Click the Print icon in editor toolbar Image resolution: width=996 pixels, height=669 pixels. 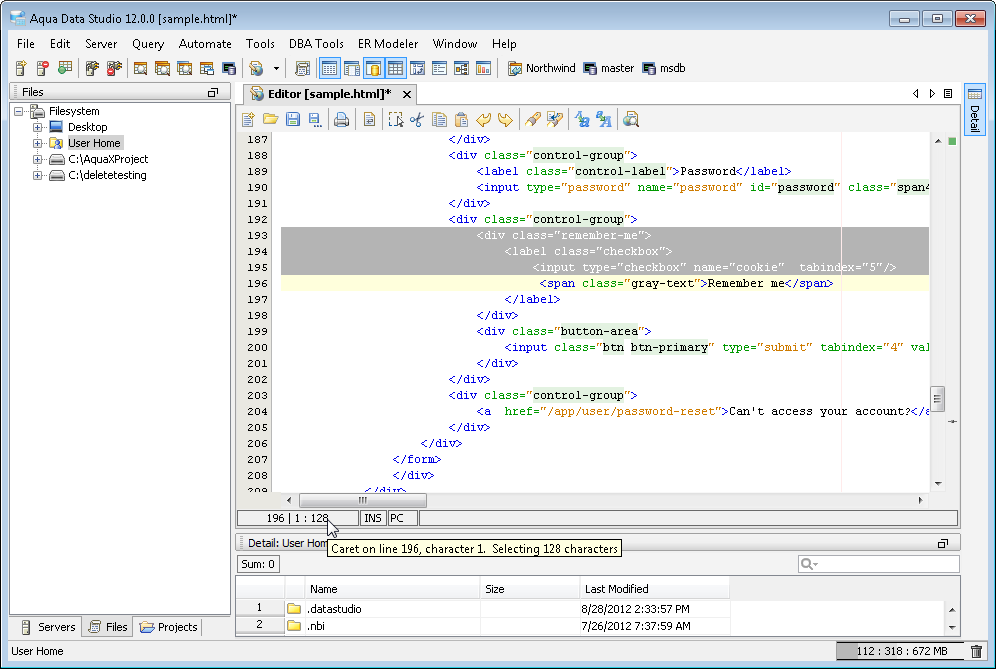(341, 120)
